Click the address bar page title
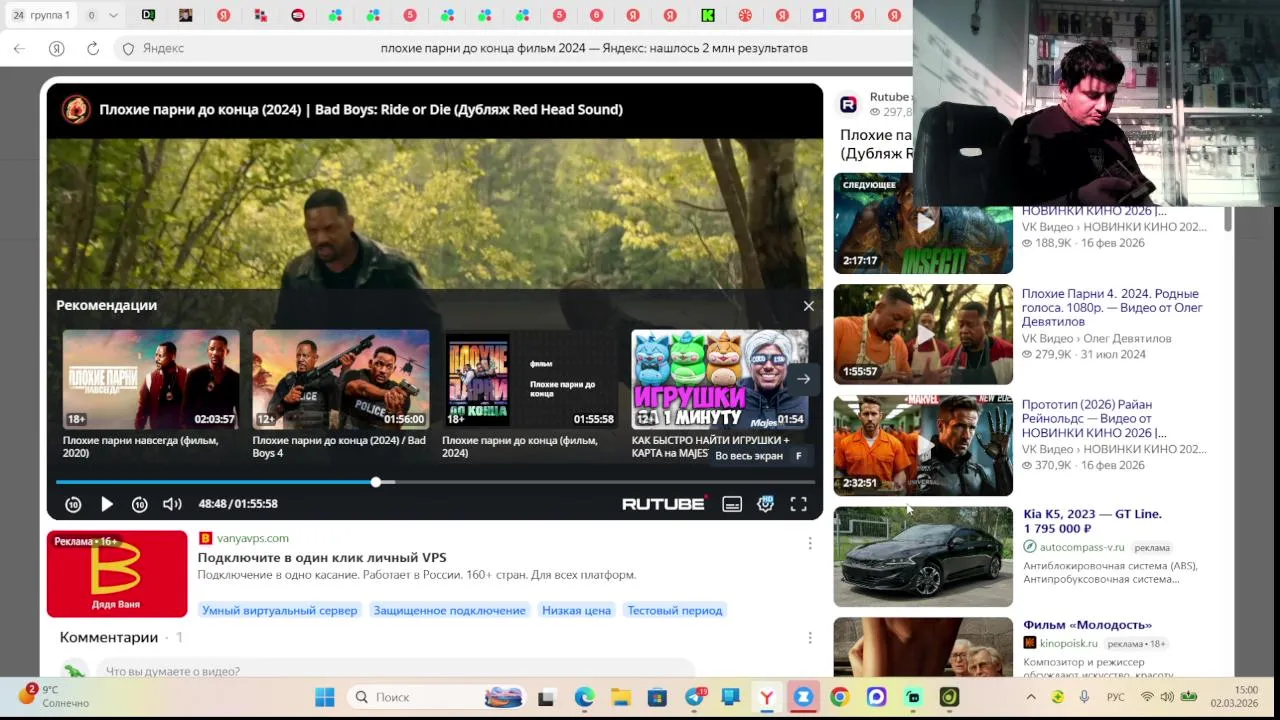The height and width of the screenshot is (720, 1280). coord(594,48)
